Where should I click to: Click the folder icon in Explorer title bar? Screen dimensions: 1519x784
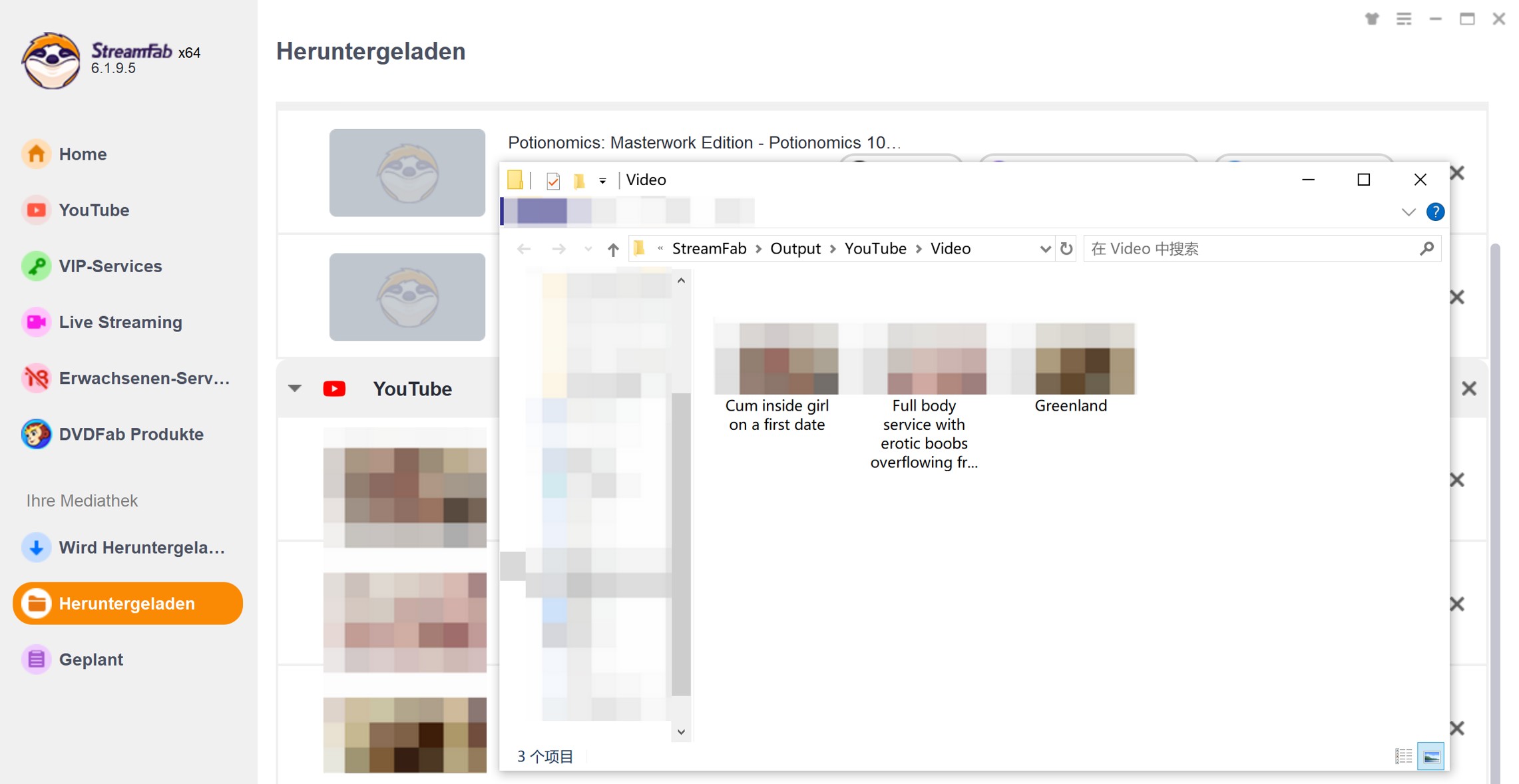pyautogui.click(x=515, y=180)
